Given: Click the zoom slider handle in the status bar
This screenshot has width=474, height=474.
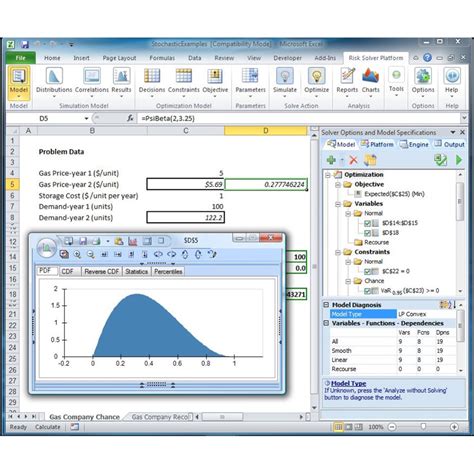Looking at the screenshot, I should 423,427.
